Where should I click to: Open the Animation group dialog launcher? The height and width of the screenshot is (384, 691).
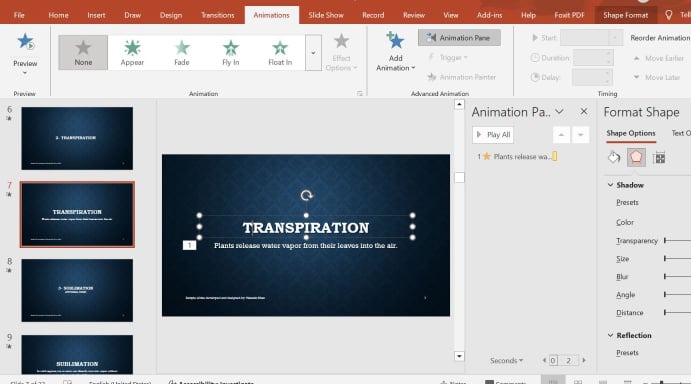[360, 93]
